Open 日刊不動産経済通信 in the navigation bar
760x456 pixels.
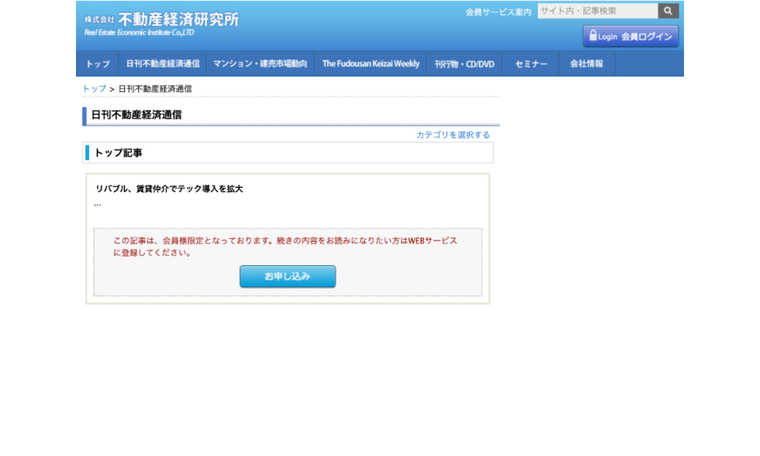click(x=163, y=64)
